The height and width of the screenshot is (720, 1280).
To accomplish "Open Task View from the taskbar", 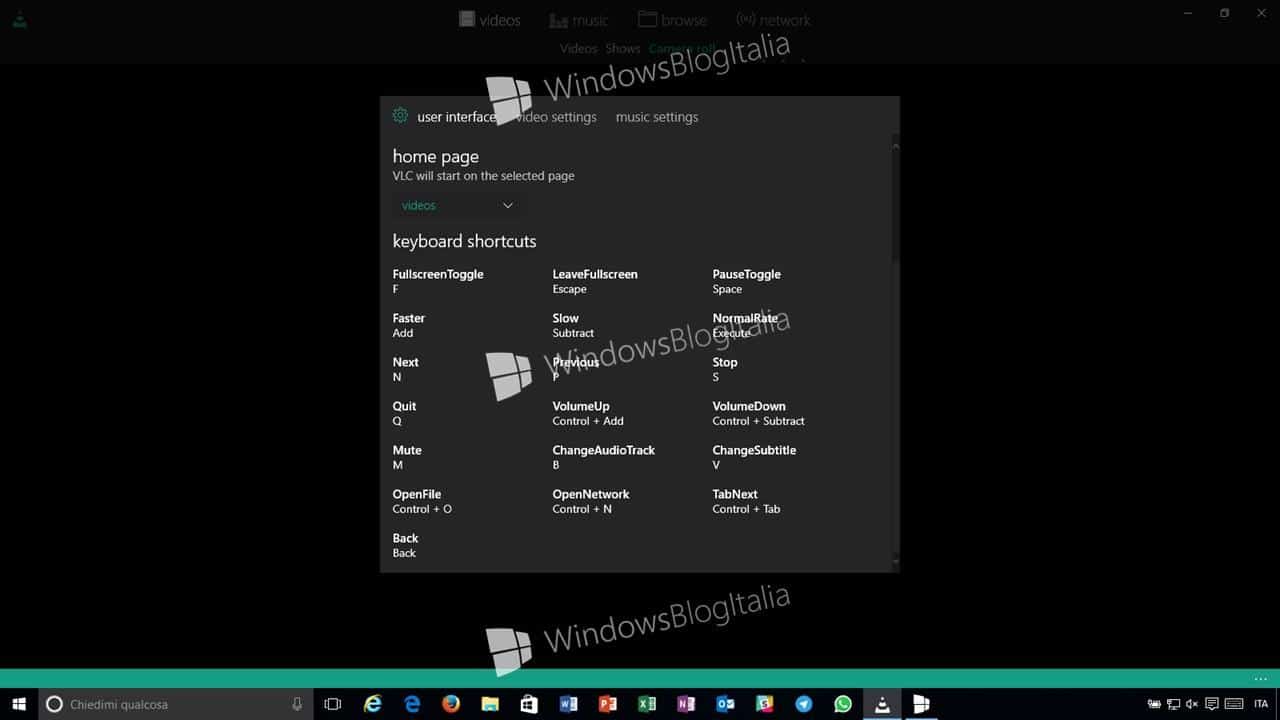I will point(333,704).
